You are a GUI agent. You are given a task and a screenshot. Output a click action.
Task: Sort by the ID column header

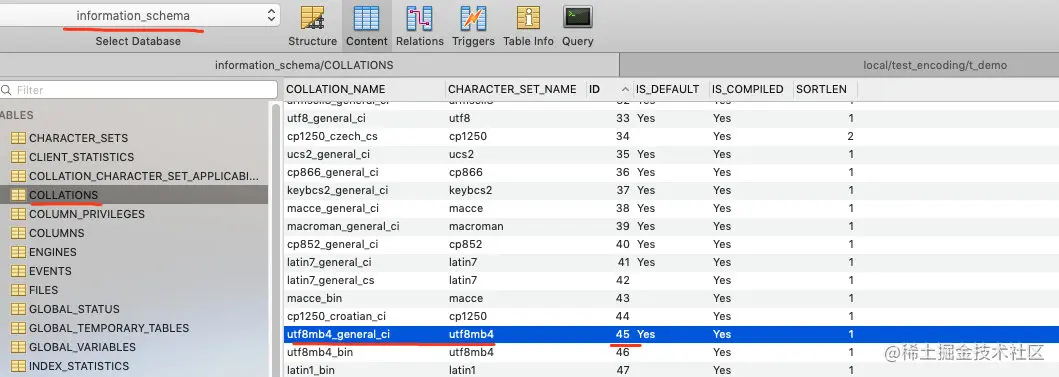pyautogui.click(x=610, y=89)
